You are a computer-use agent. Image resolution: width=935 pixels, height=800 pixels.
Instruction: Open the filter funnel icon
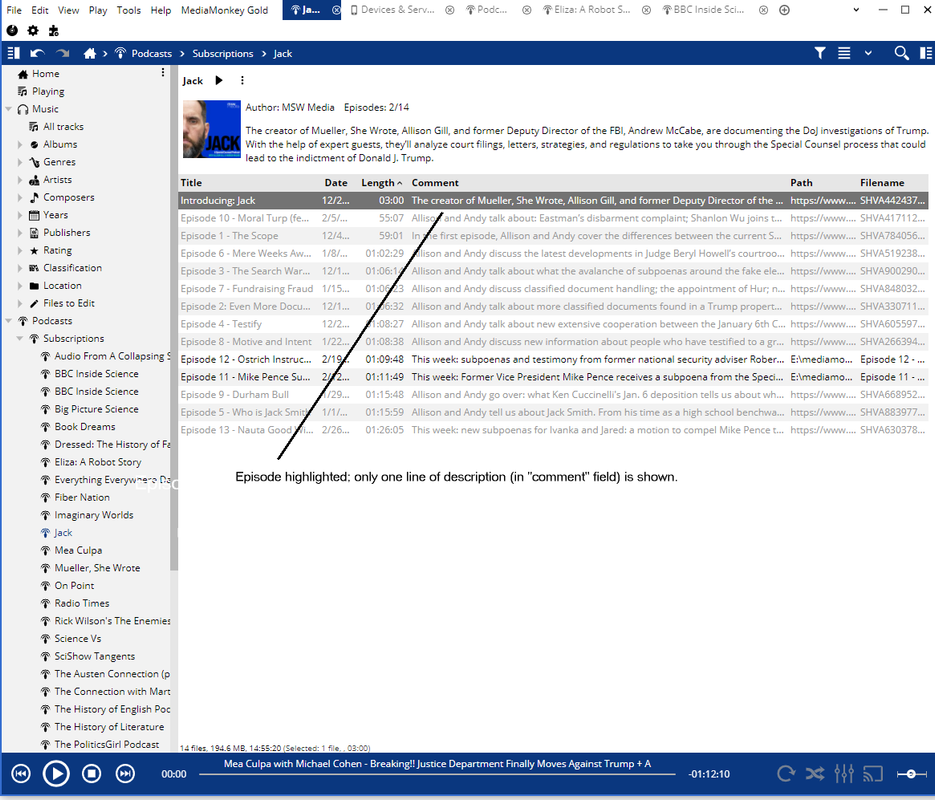820,53
